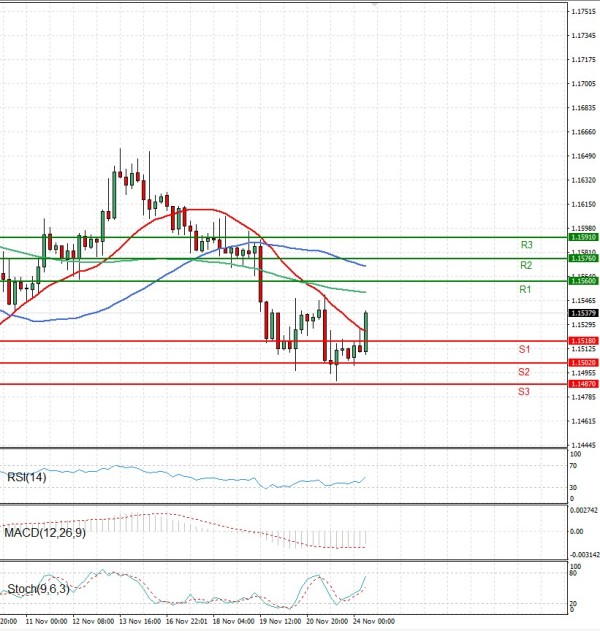Select the red 1.15180 price tag
The image size is (600, 631).
pos(583,342)
